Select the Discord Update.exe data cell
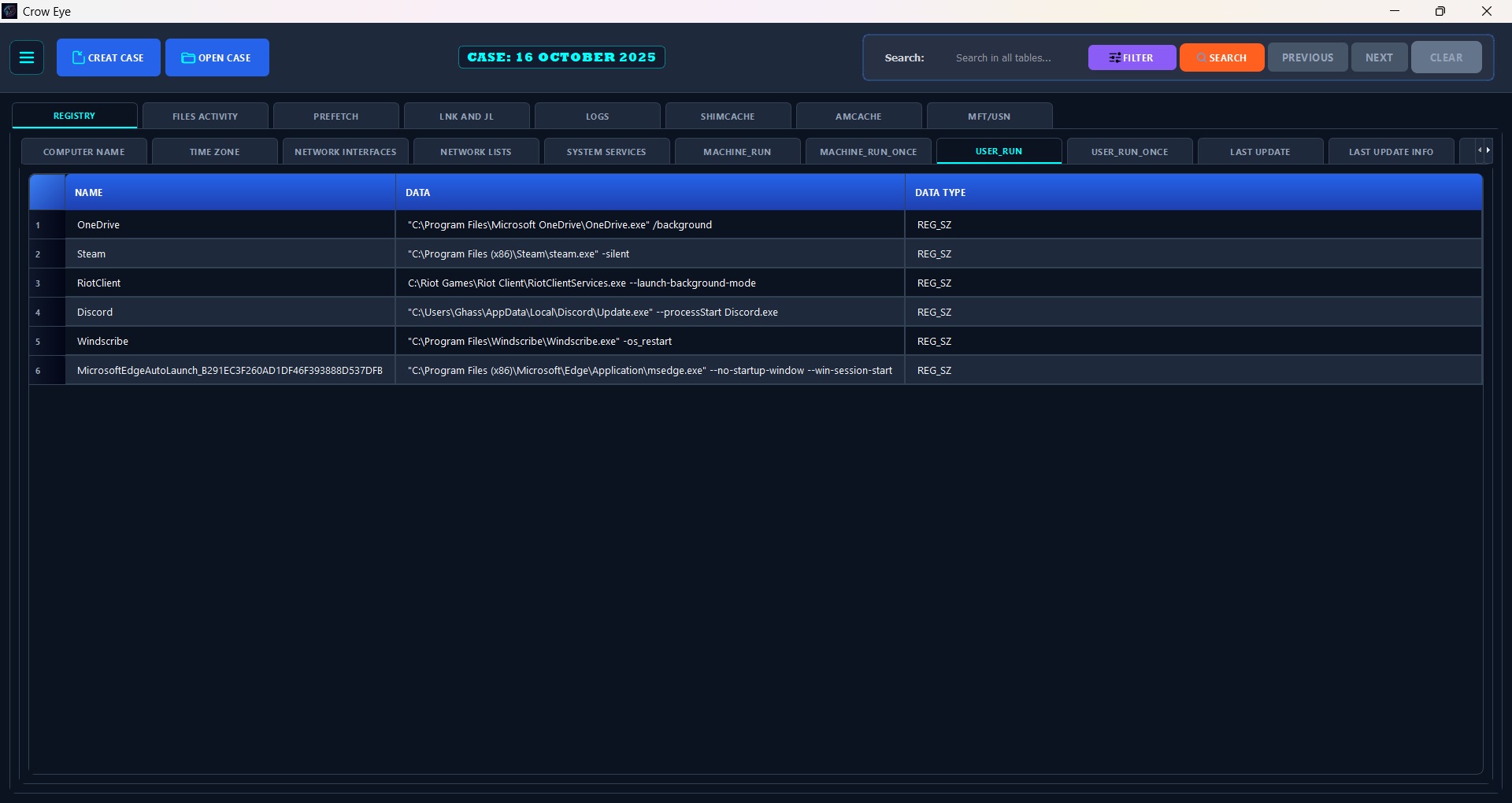 point(650,312)
